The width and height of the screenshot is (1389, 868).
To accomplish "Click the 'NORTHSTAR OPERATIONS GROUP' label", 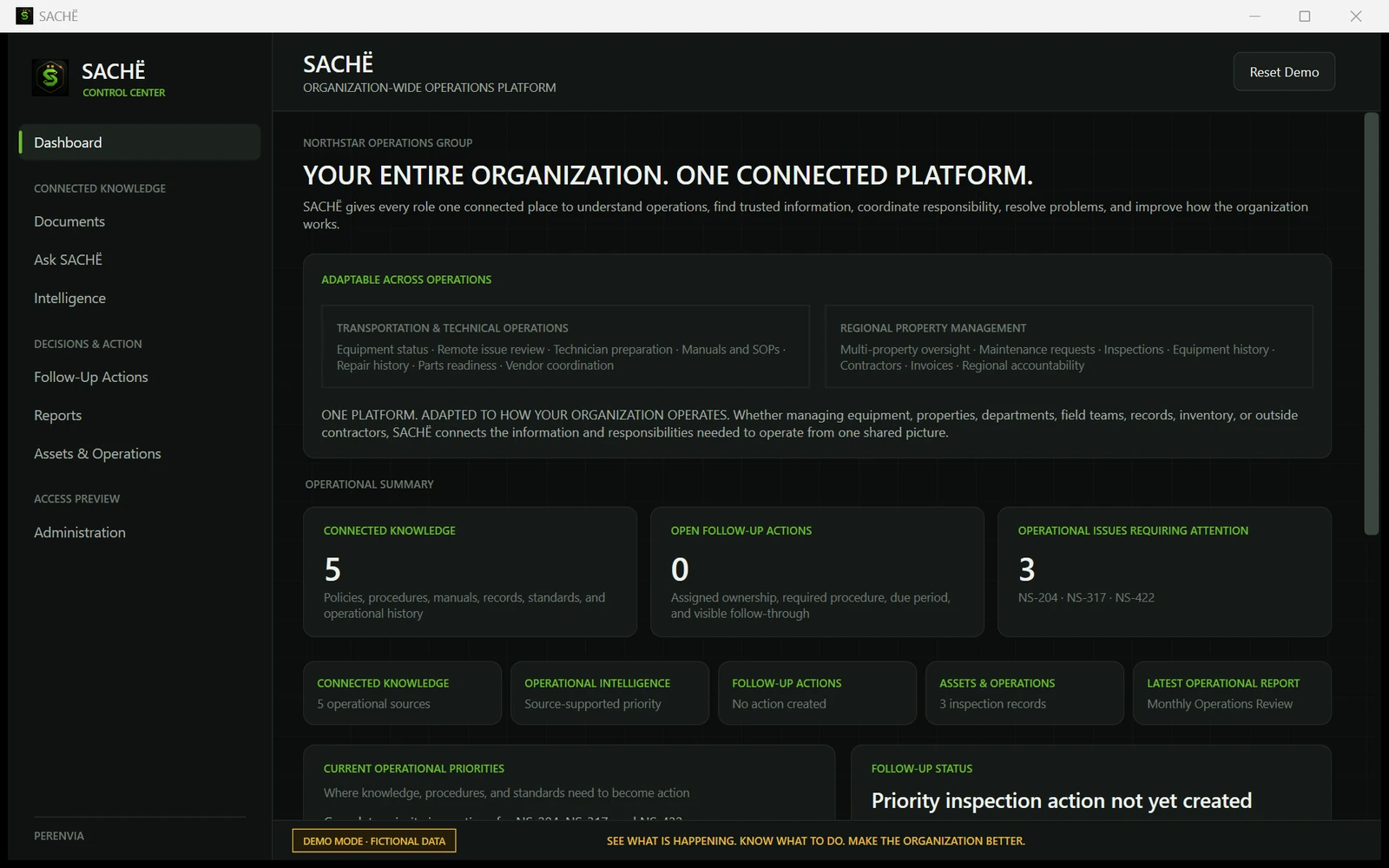I will click(x=387, y=142).
